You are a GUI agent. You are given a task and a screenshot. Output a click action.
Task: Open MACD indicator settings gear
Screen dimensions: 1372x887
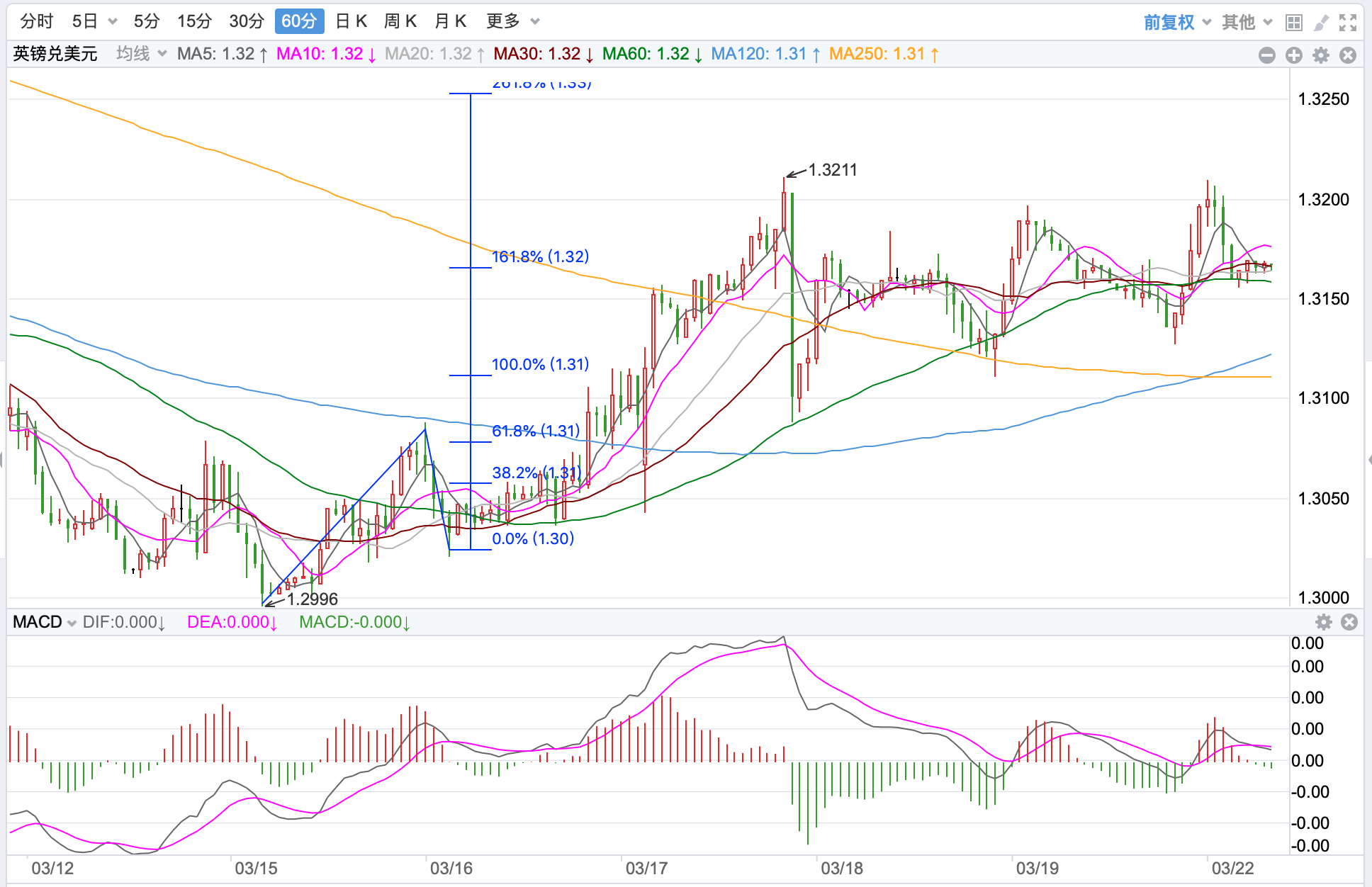(x=1323, y=622)
